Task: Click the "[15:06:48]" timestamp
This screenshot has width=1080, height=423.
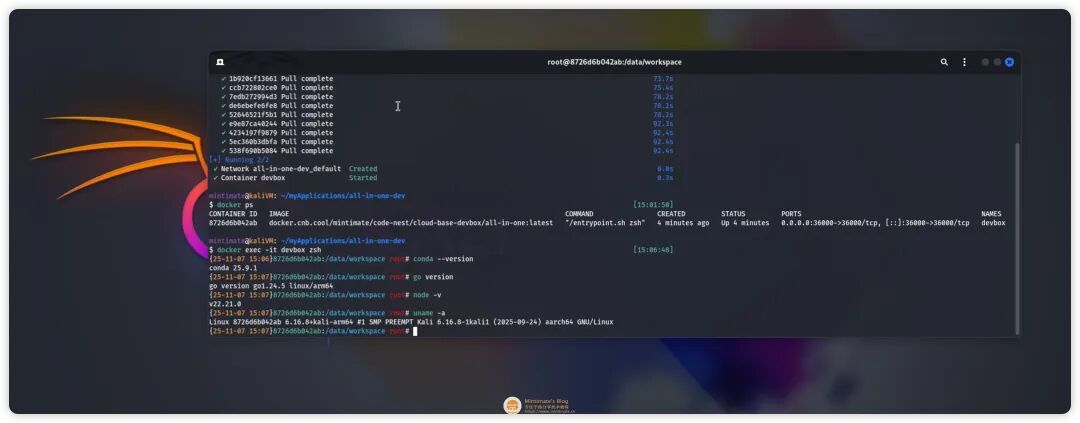Action: [x=653, y=249]
